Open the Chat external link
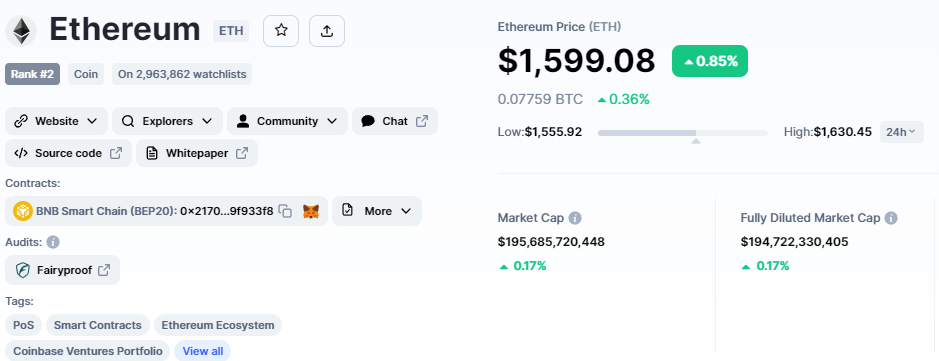 point(395,121)
